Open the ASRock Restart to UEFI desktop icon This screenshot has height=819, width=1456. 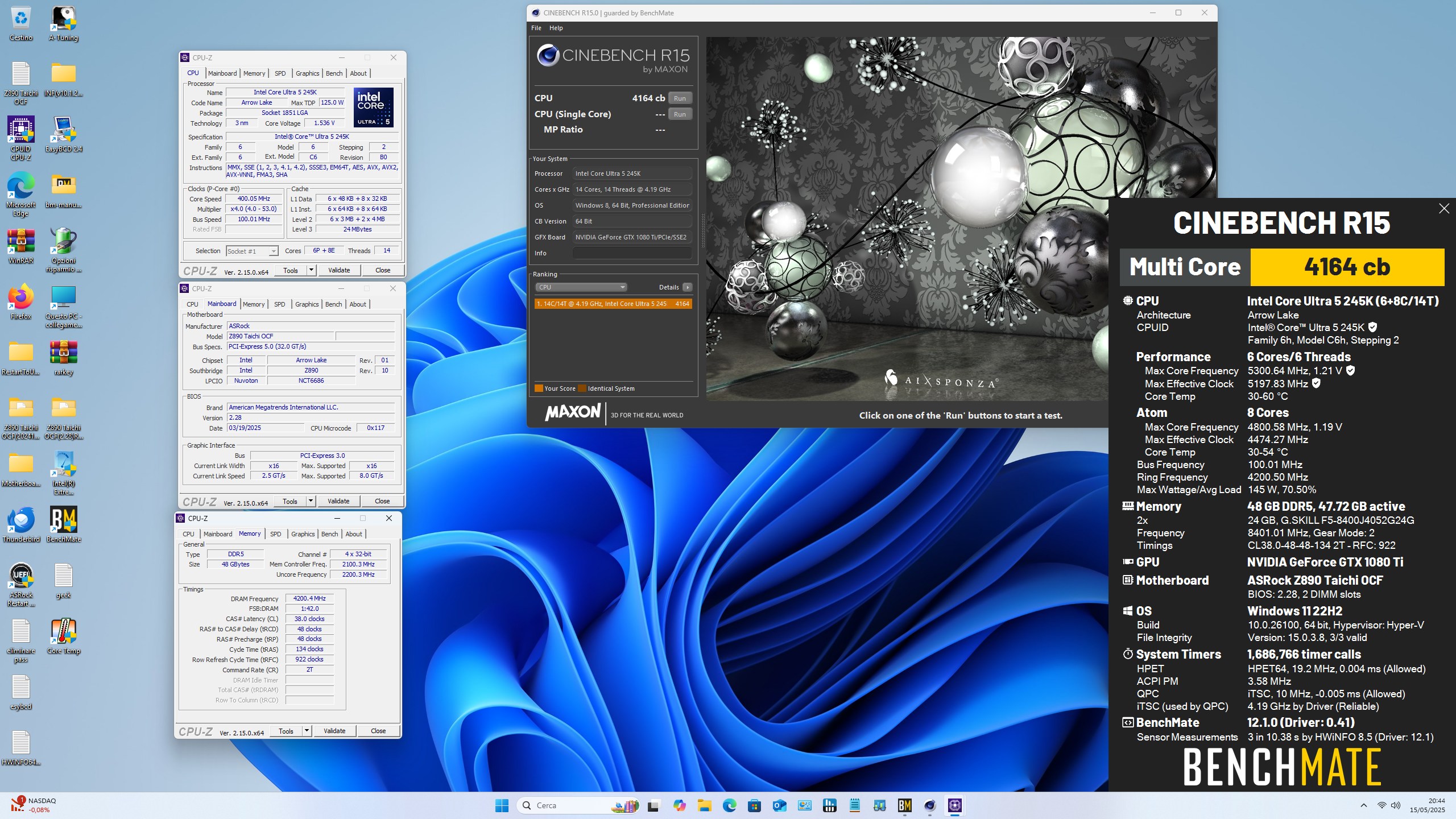click(x=21, y=585)
